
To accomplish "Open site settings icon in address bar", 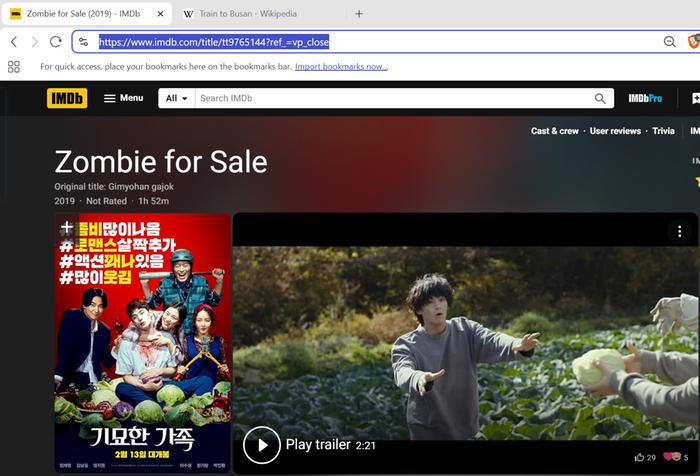I will click(83, 42).
